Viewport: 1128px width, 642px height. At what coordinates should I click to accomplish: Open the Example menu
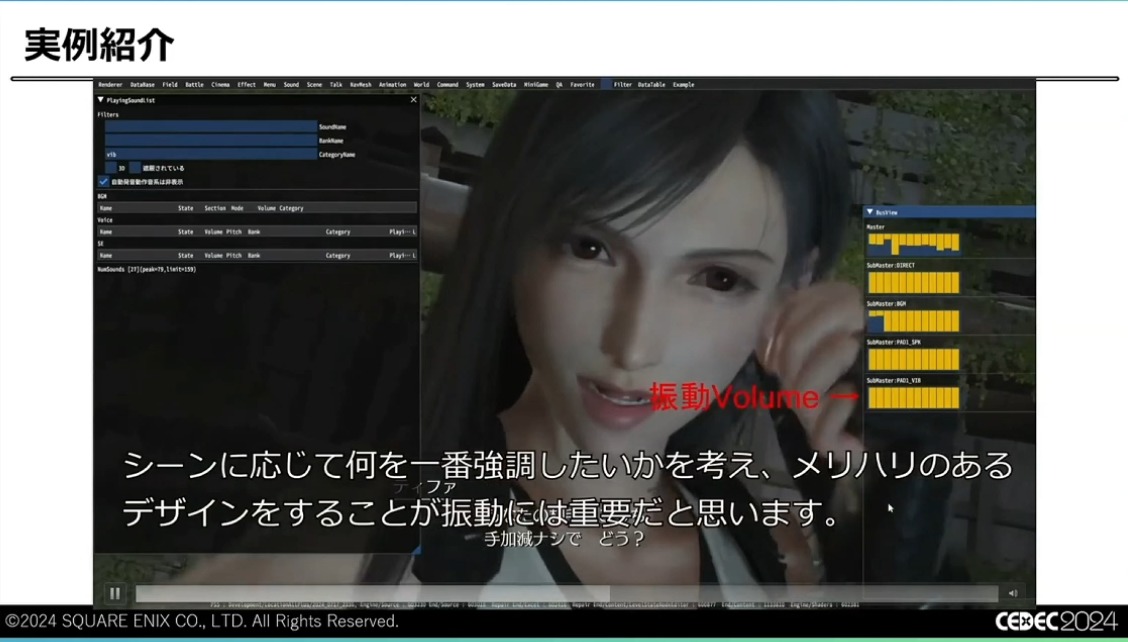pos(683,85)
